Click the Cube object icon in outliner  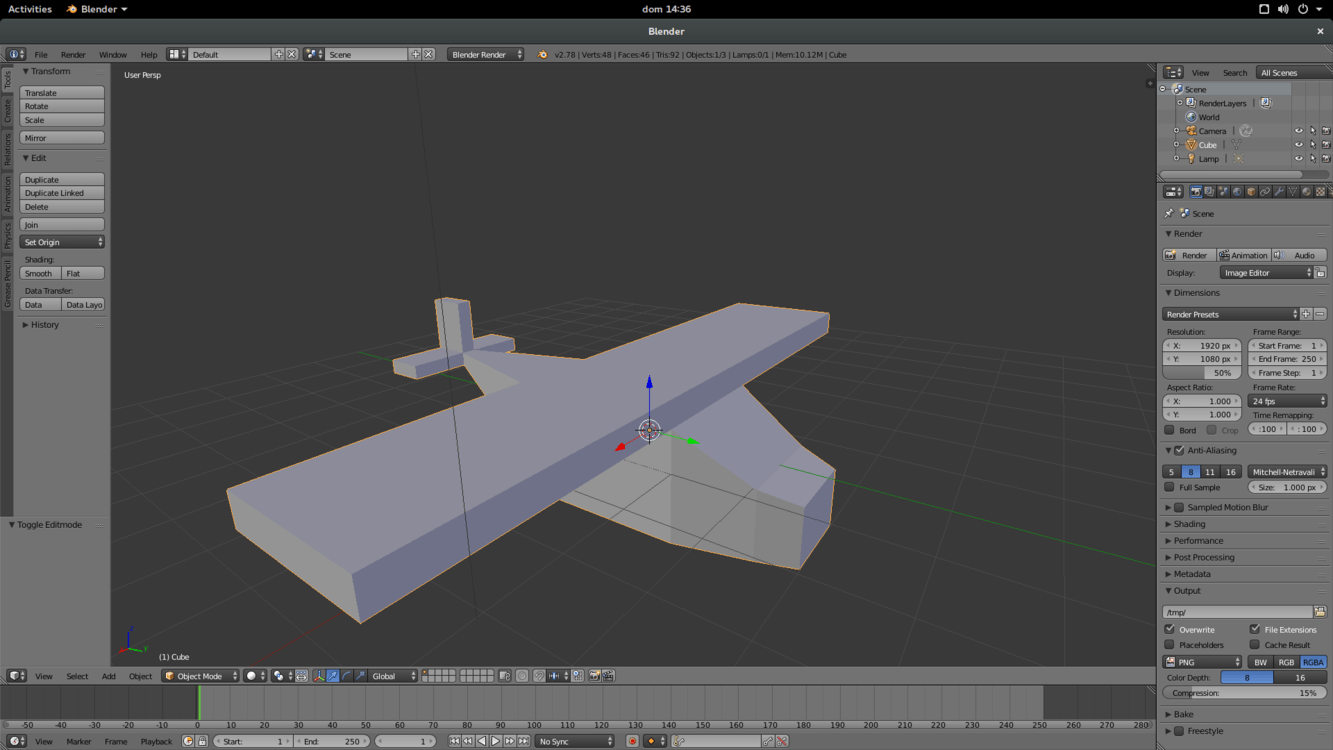coord(1191,145)
